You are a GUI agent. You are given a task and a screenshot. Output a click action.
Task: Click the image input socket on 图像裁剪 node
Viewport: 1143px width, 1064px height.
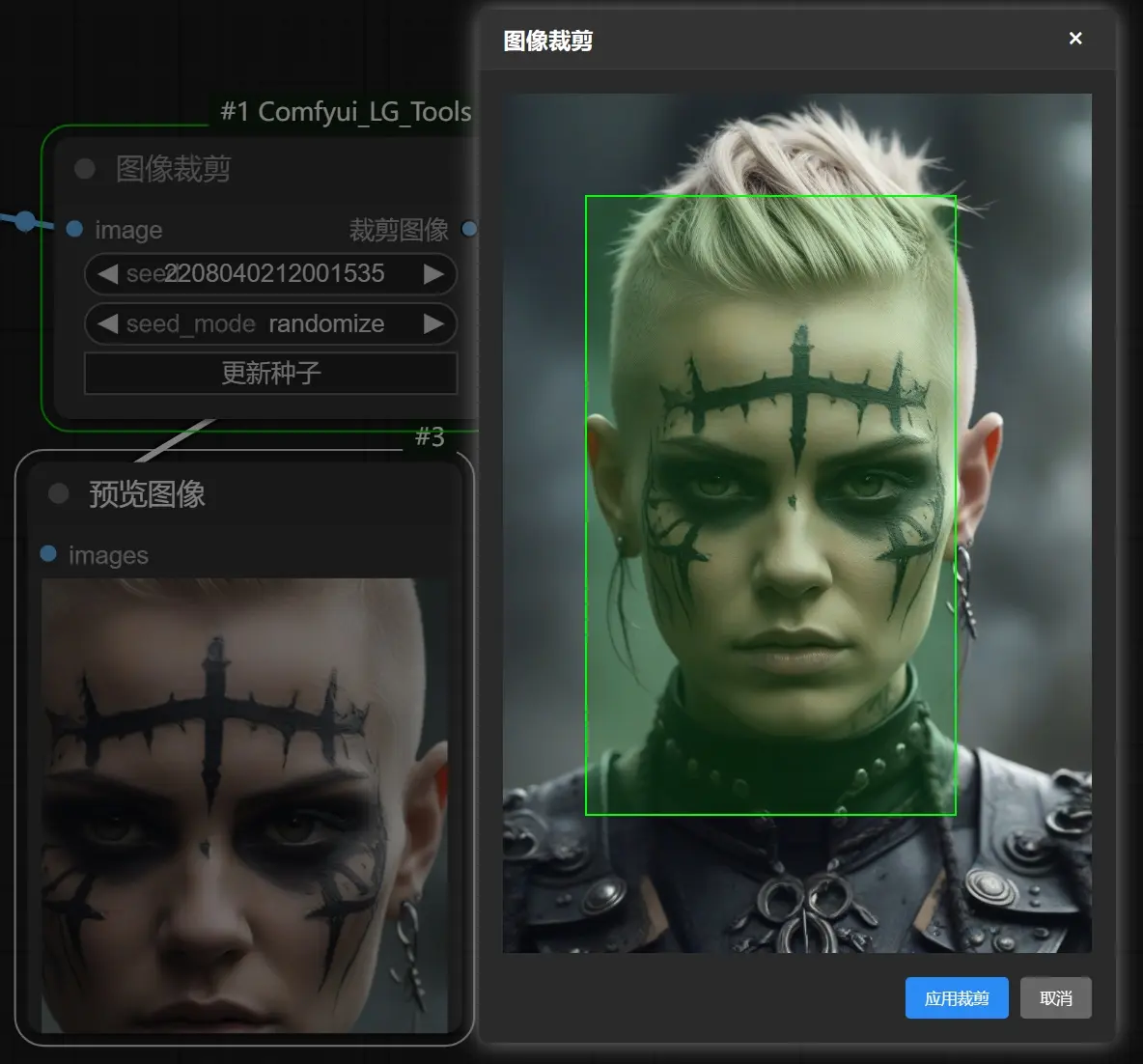pyautogui.click(x=74, y=229)
